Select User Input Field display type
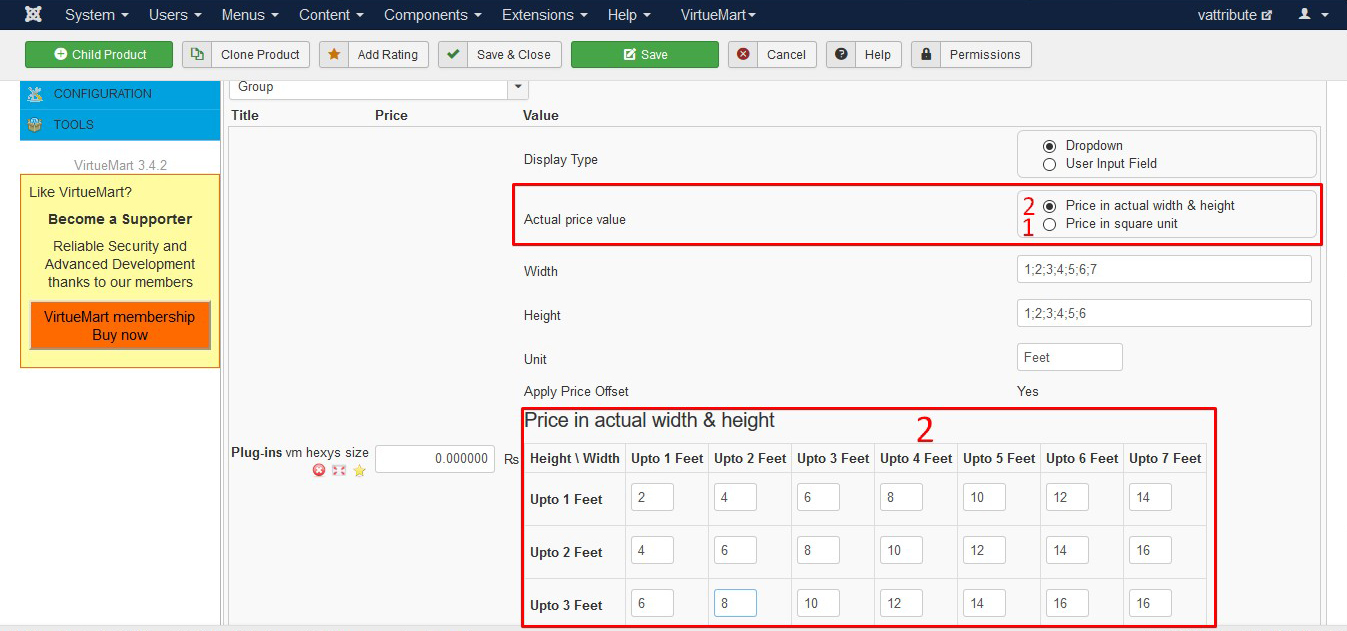This screenshot has width=1347, height=631. [x=1049, y=164]
